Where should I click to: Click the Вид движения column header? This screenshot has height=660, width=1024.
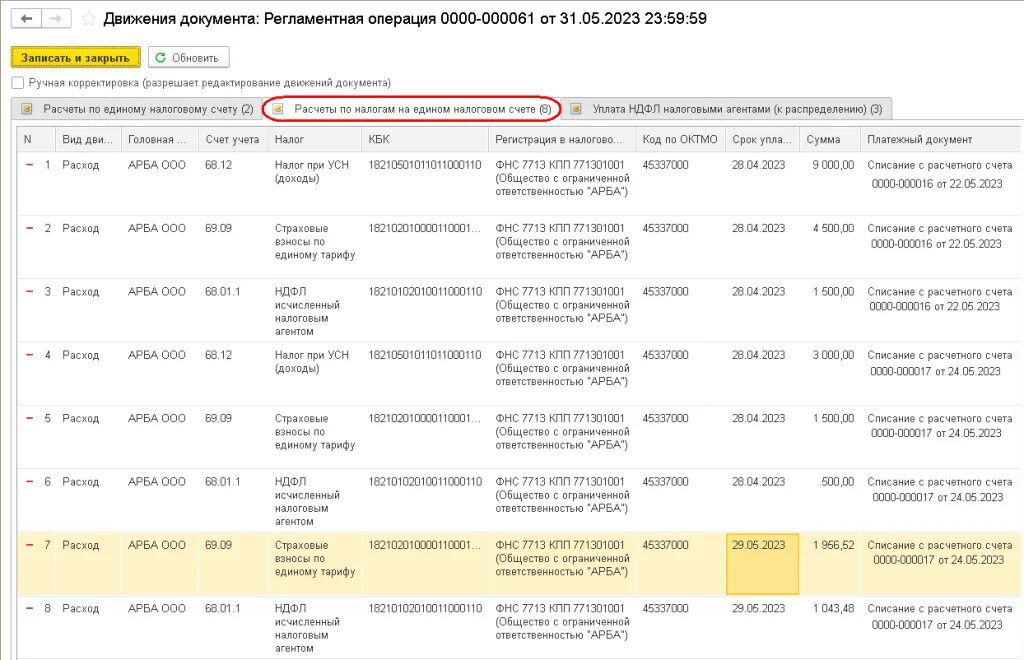tap(88, 139)
